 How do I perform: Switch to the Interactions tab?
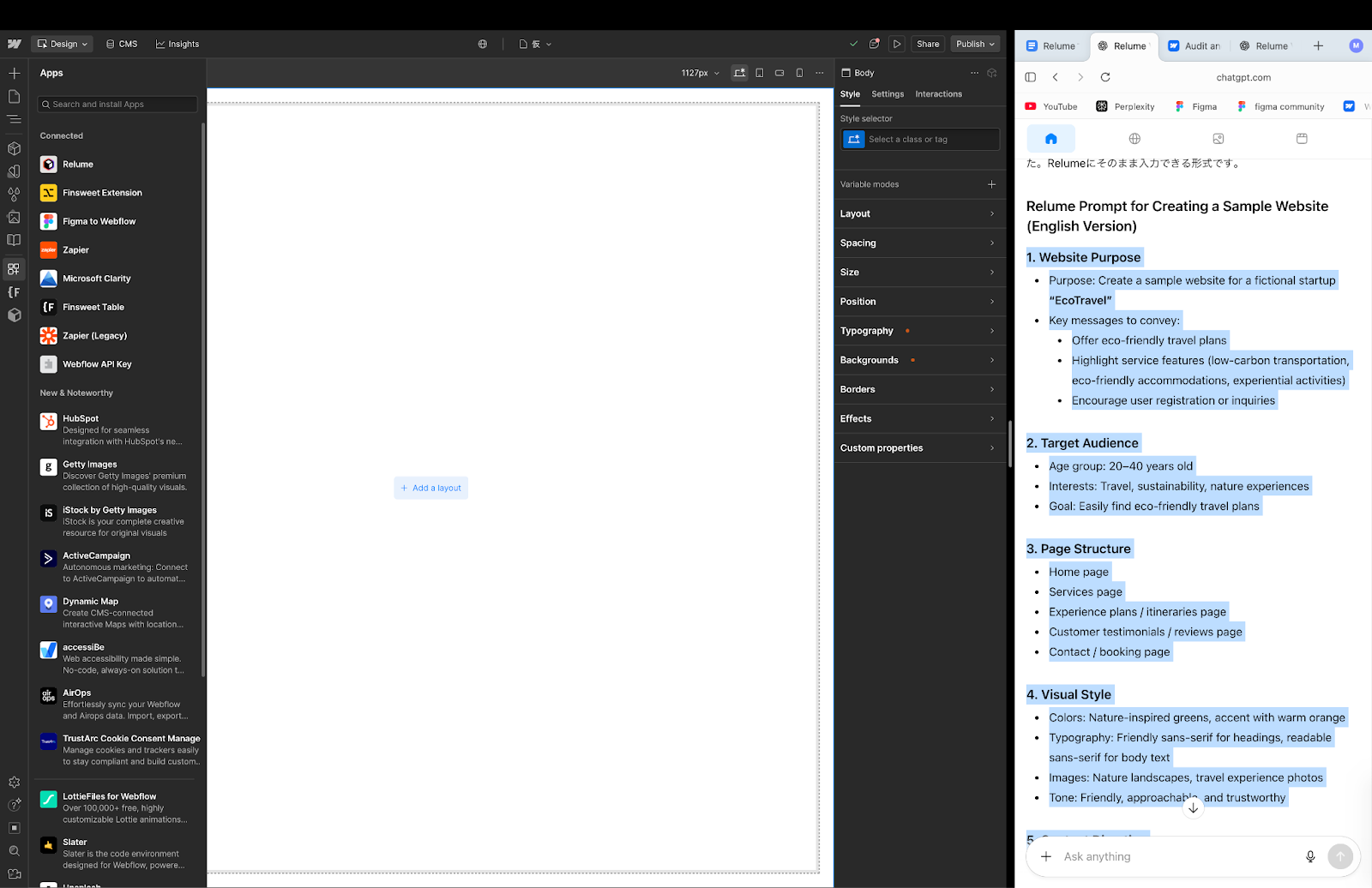(938, 94)
